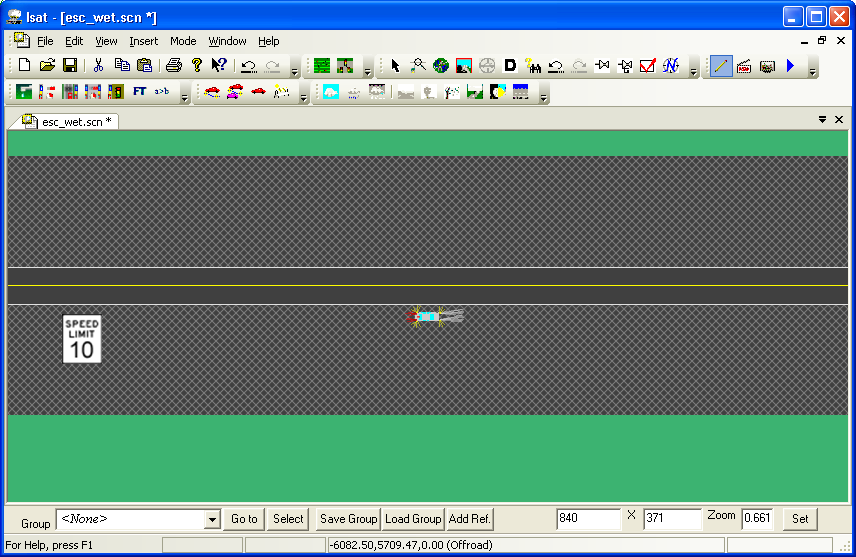Viewport: 856px width, 557px height.
Task: Click the Print icon
Action: tap(173, 66)
